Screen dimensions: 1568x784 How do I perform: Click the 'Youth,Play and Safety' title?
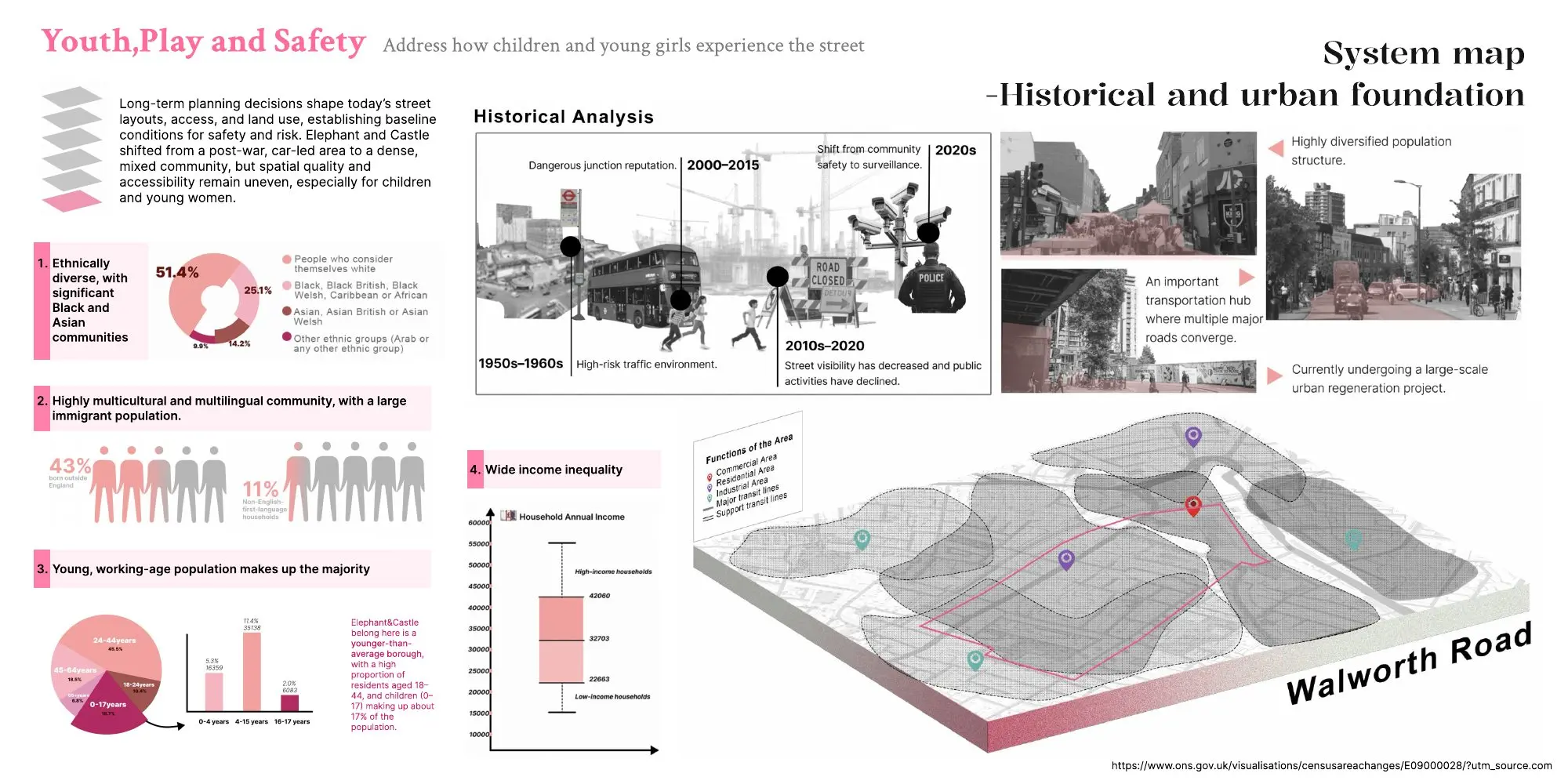[204, 42]
